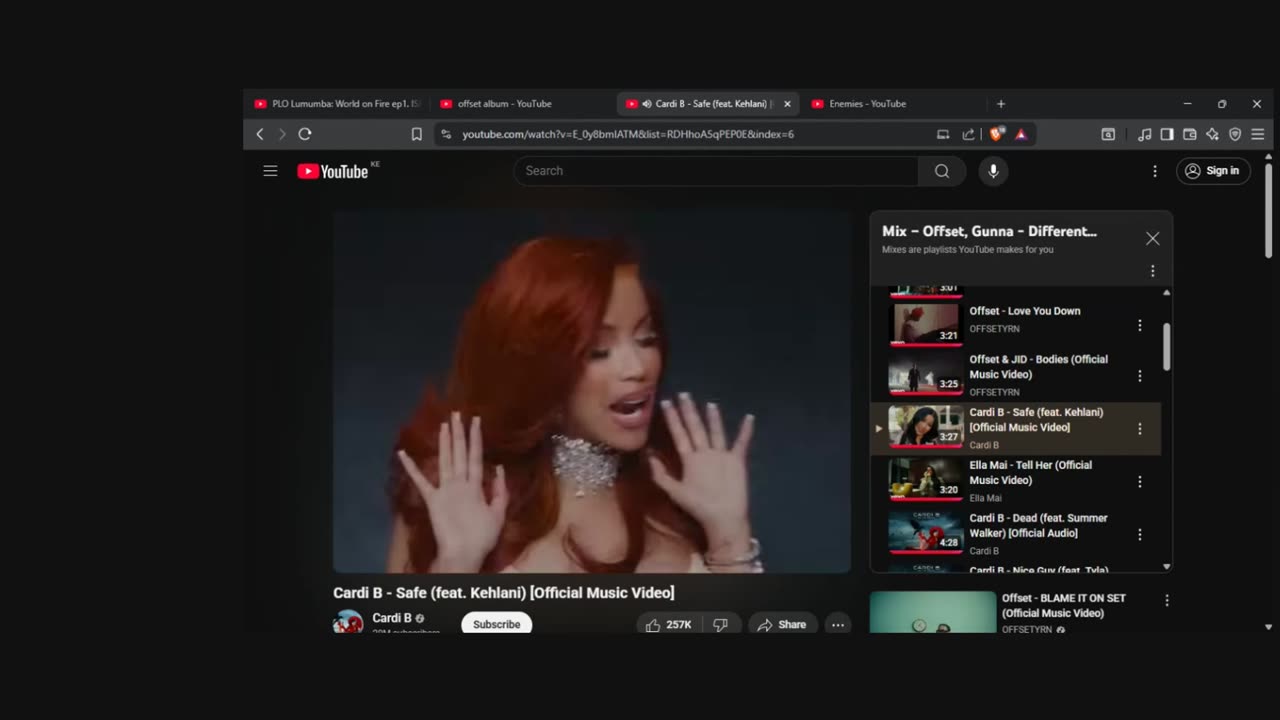Screen dimensions: 1280x720
Task: Open the Brave Wallet icon
Action: pyautogui.click(x=1190, y=134)
